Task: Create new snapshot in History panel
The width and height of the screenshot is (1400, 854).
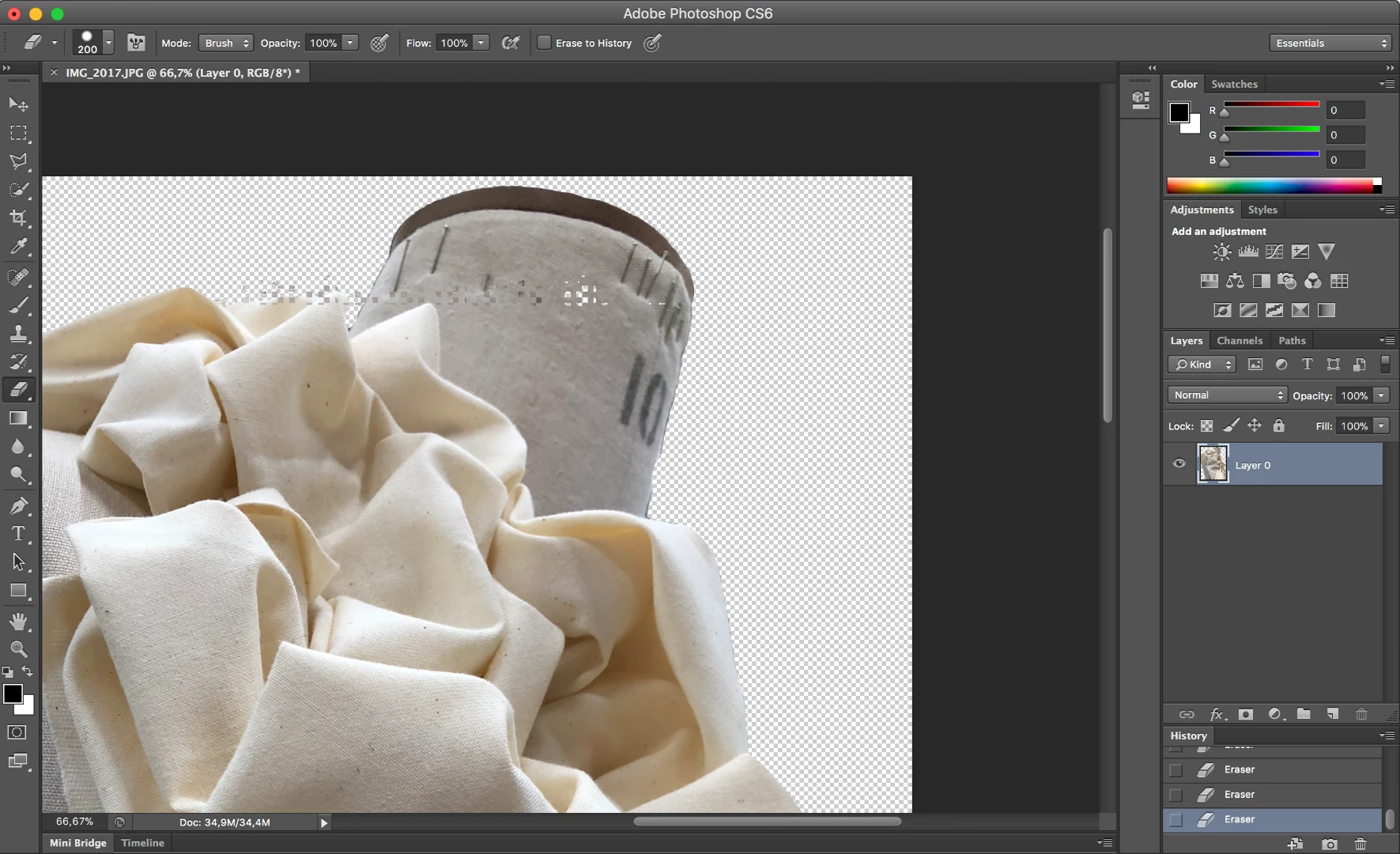Action: pyautogui.click(x=1330, y=845)
